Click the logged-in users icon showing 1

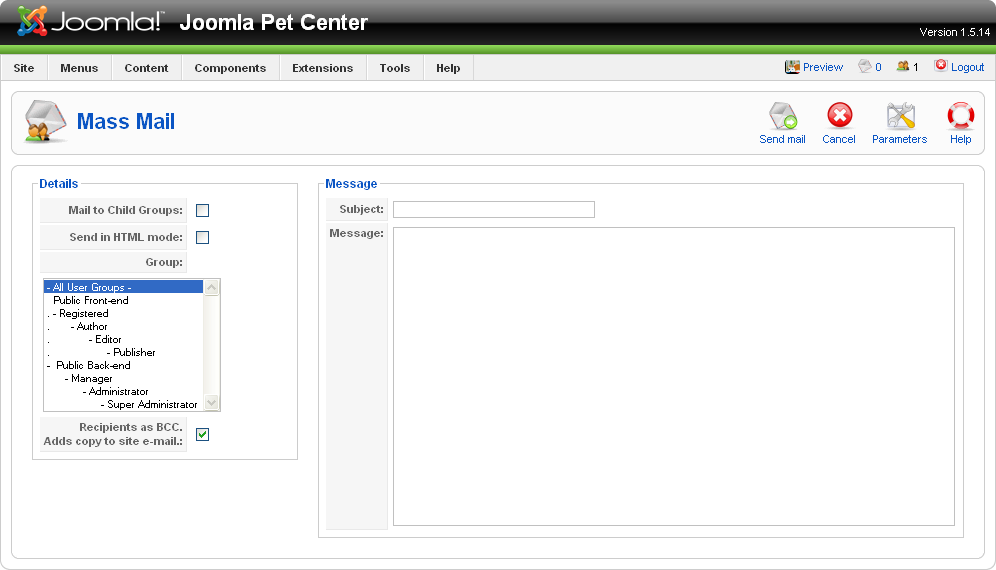click(x=903, y=66)
